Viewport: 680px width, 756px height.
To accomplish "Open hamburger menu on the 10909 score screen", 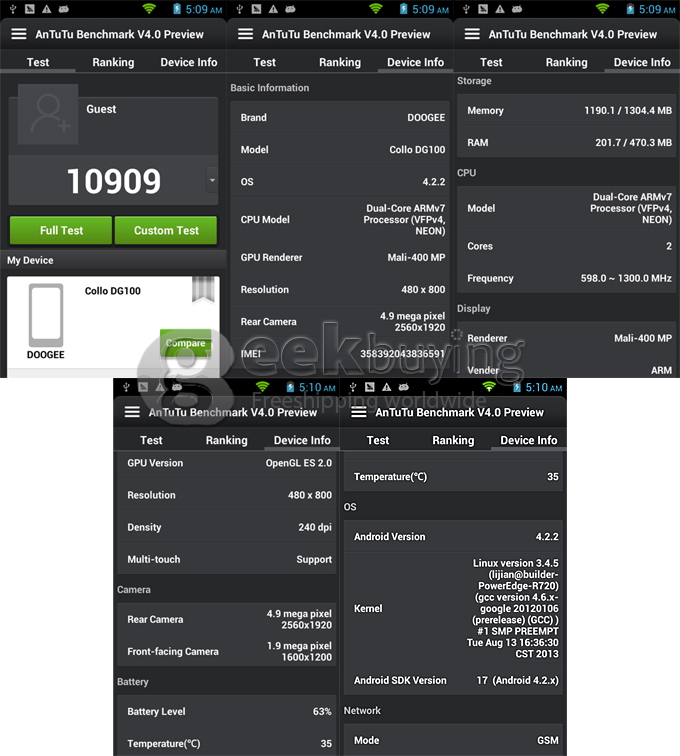I will pos(18,34).
